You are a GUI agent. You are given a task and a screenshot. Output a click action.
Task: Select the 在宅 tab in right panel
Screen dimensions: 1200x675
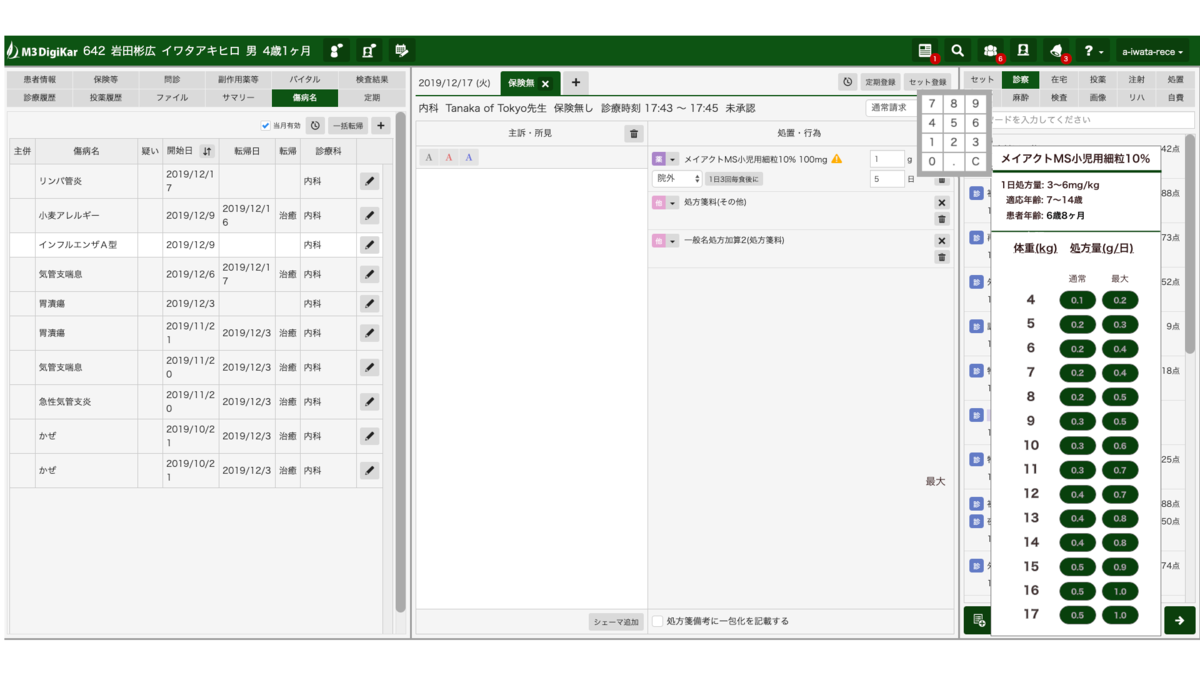point(1059,79)
